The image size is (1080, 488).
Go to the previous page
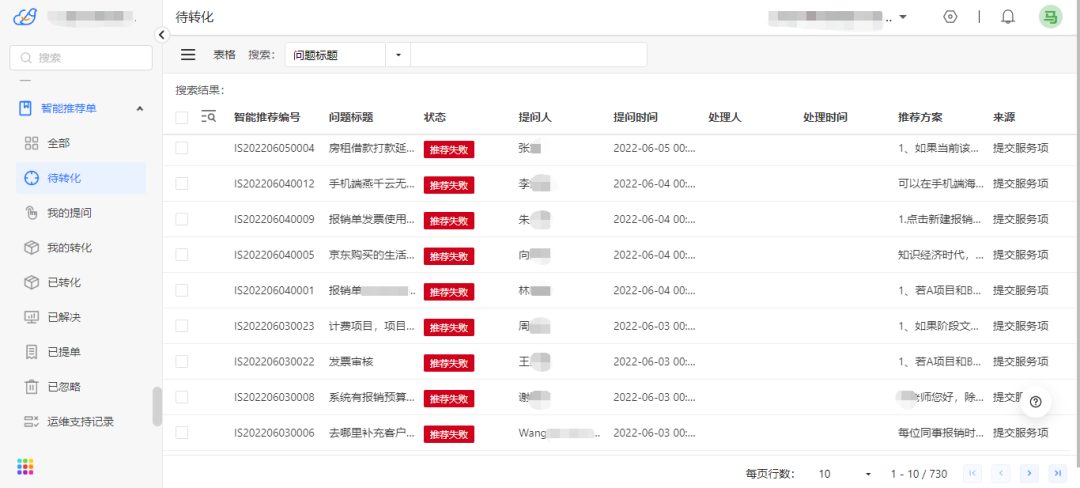(x=1001, y=474)
